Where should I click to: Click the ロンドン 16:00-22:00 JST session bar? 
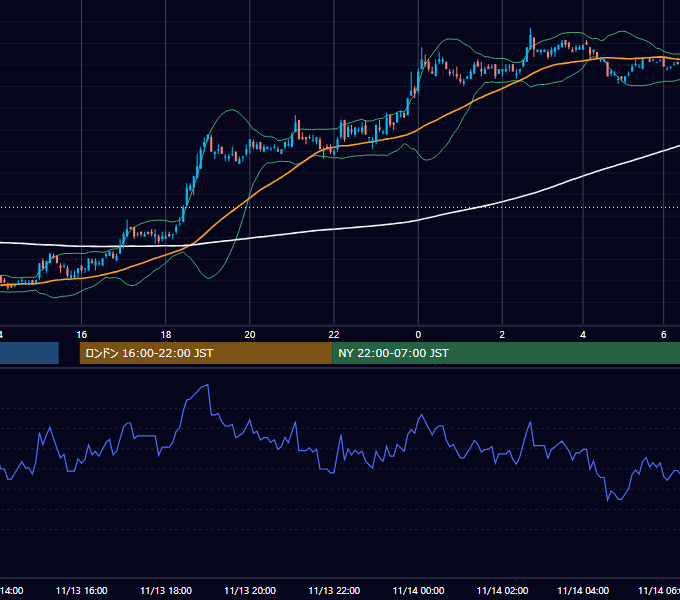(206, 353)
